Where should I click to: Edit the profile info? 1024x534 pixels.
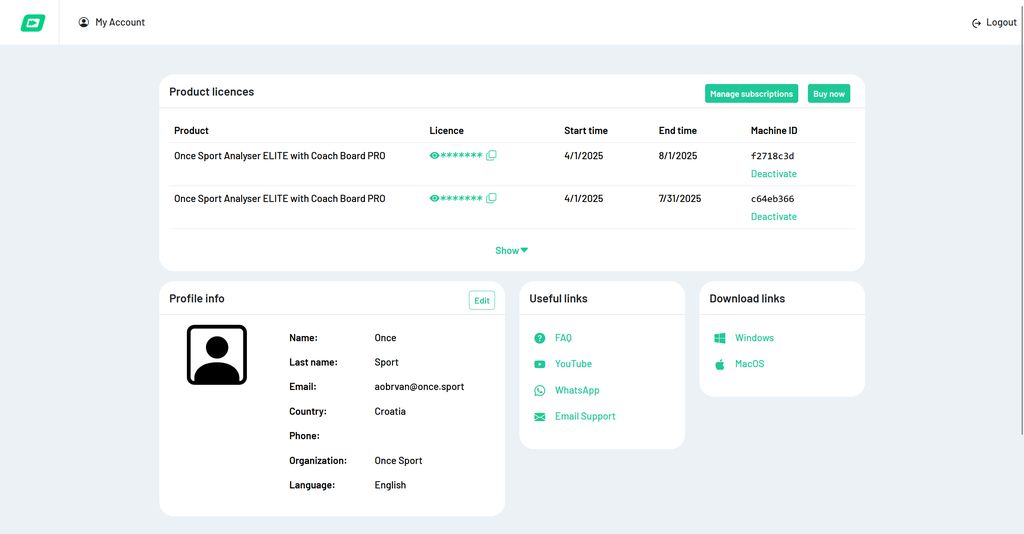tap(482, 300)
